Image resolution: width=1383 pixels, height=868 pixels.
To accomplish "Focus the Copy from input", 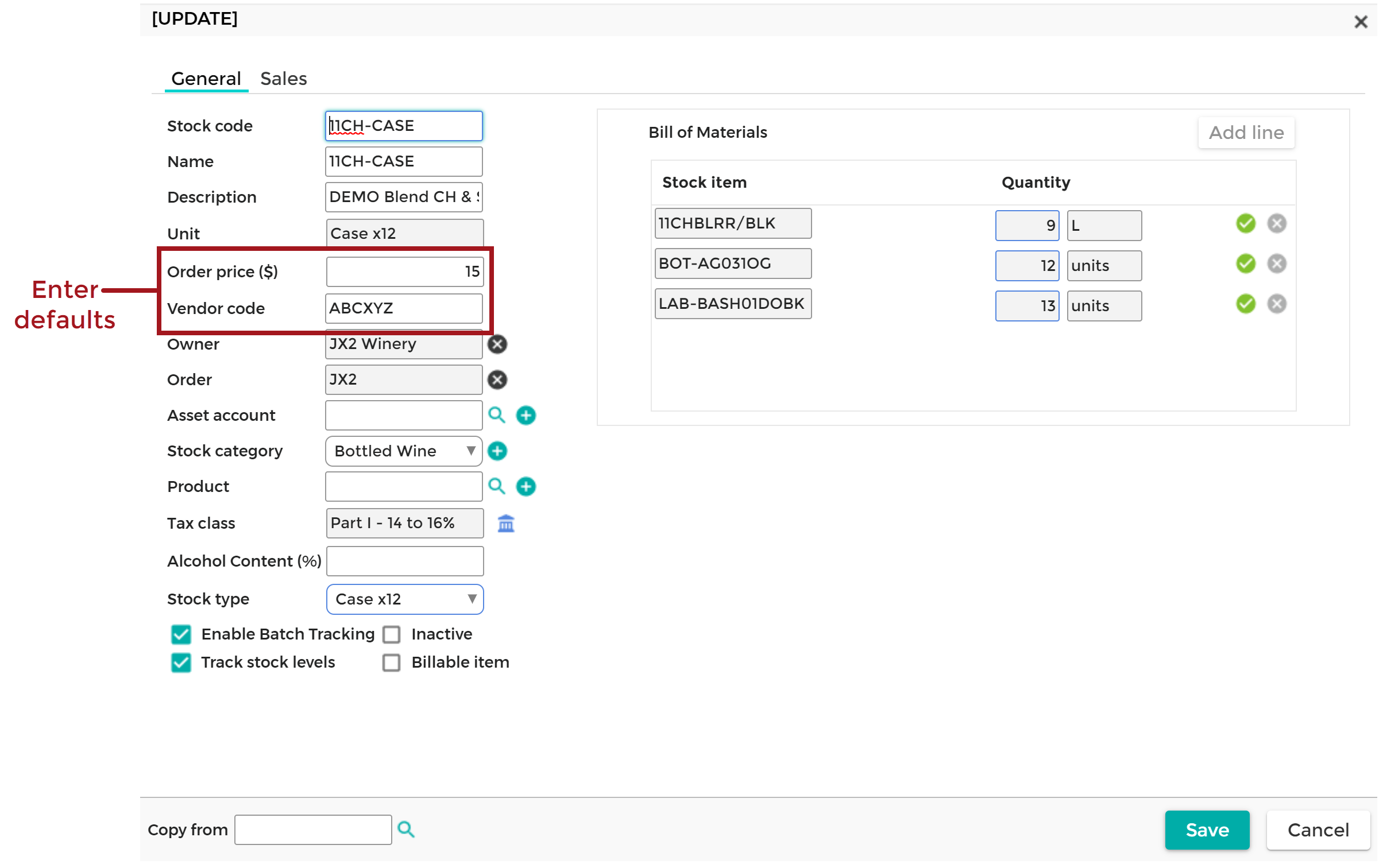I will pos(313,830).
